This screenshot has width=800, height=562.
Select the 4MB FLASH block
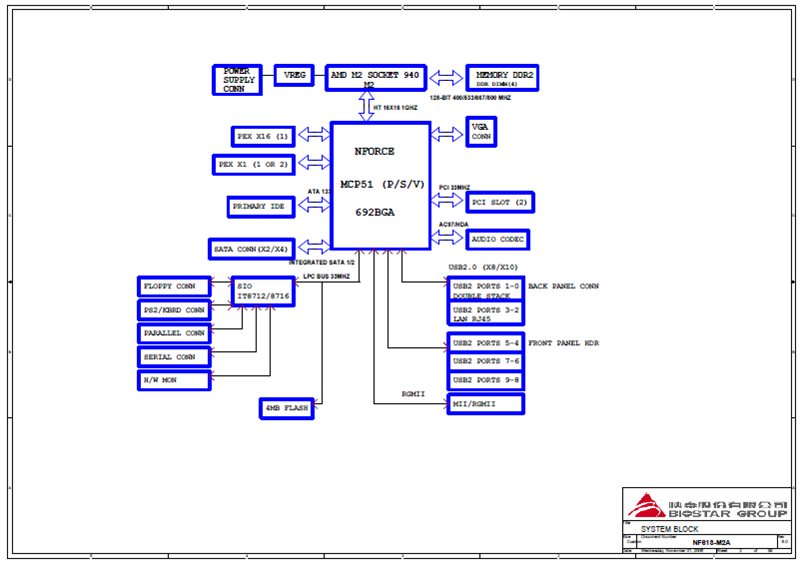point(285,408)
